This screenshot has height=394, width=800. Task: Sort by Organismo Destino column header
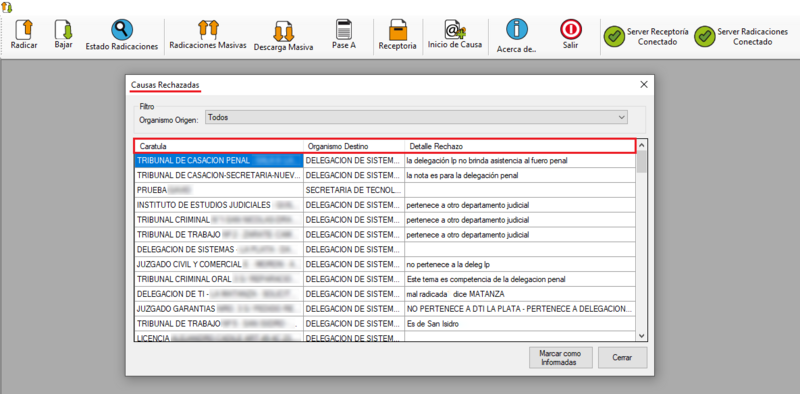[354, 146]
